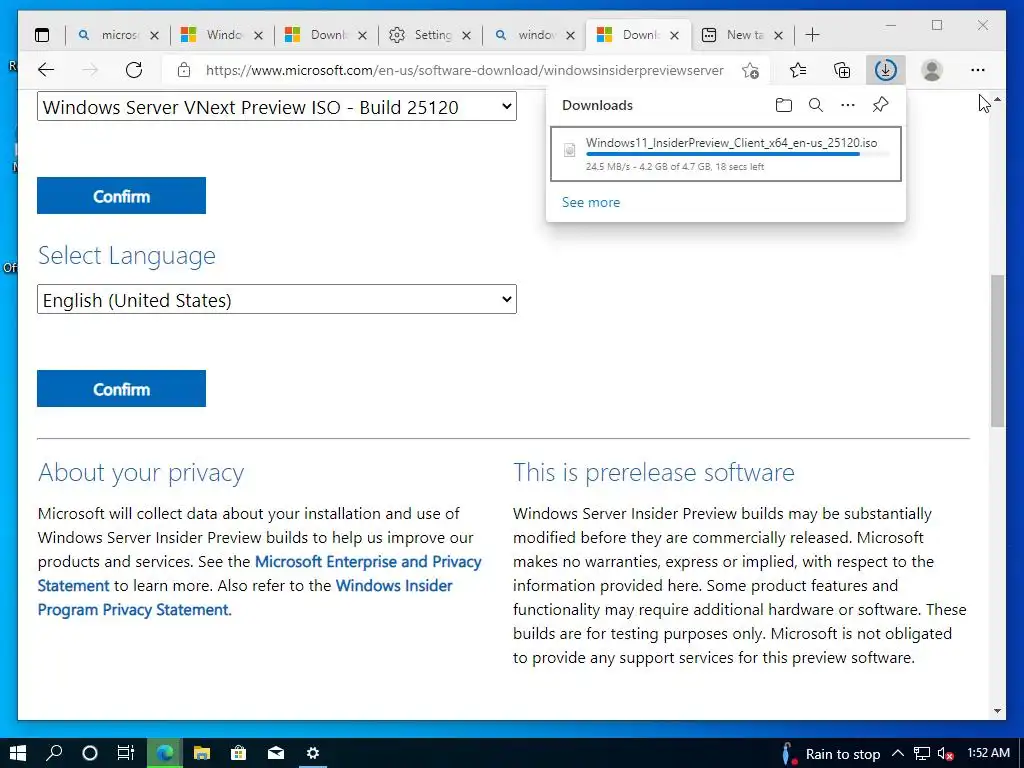Switch to the New tab

(x=742, y=35)
